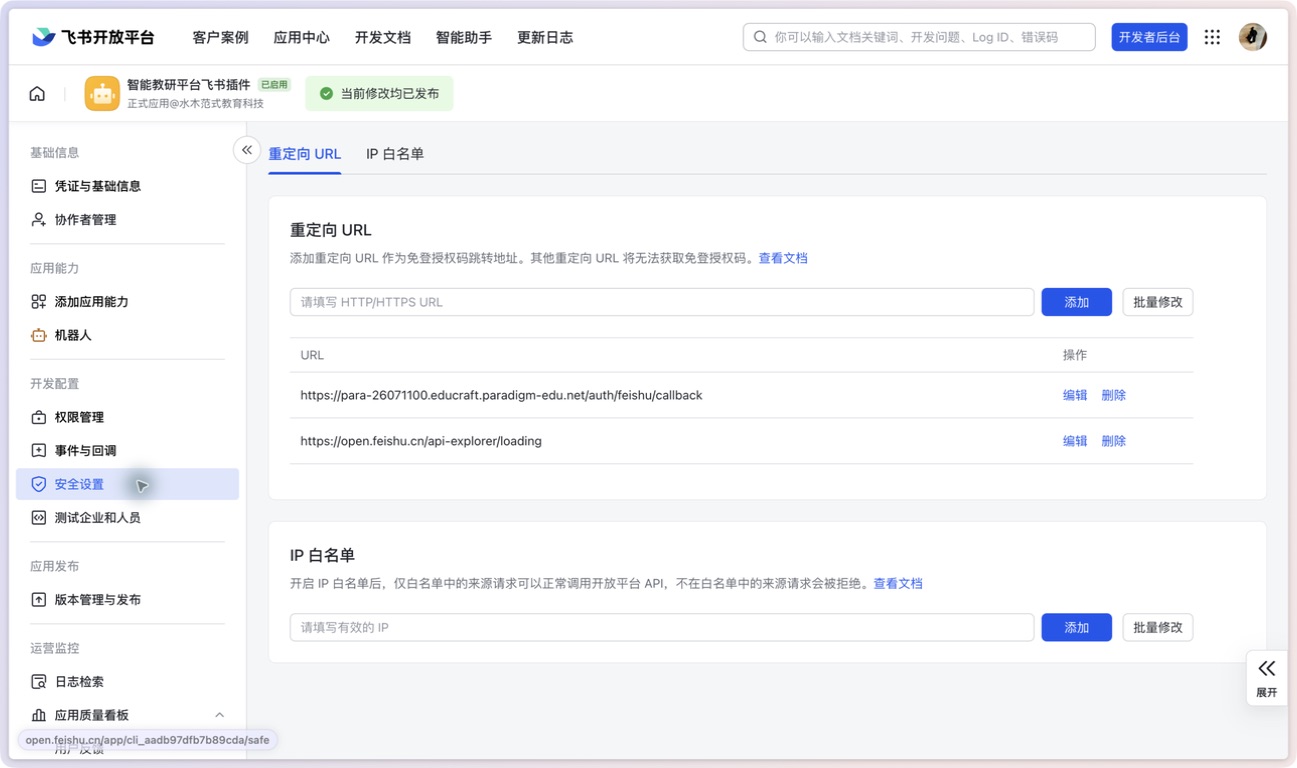The image size is (1297, 768).
Task: Open 查看文档 link under IP 白名单
Action: pos(898,583)
